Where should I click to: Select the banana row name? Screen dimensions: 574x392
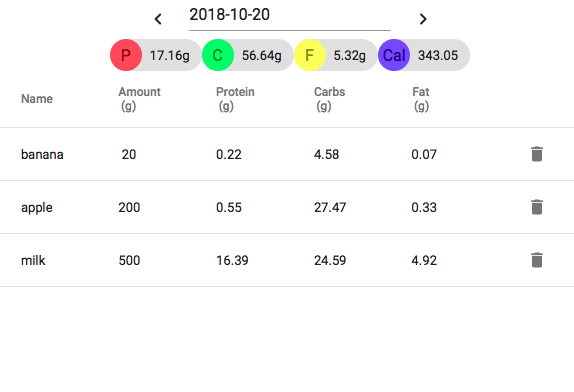[x=42, y=154]
